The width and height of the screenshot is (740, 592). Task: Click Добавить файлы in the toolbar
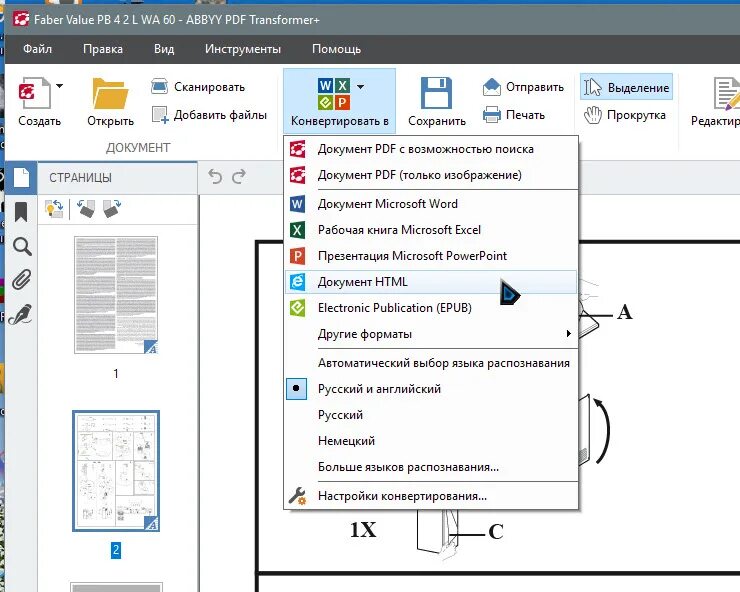coord(209,115)
